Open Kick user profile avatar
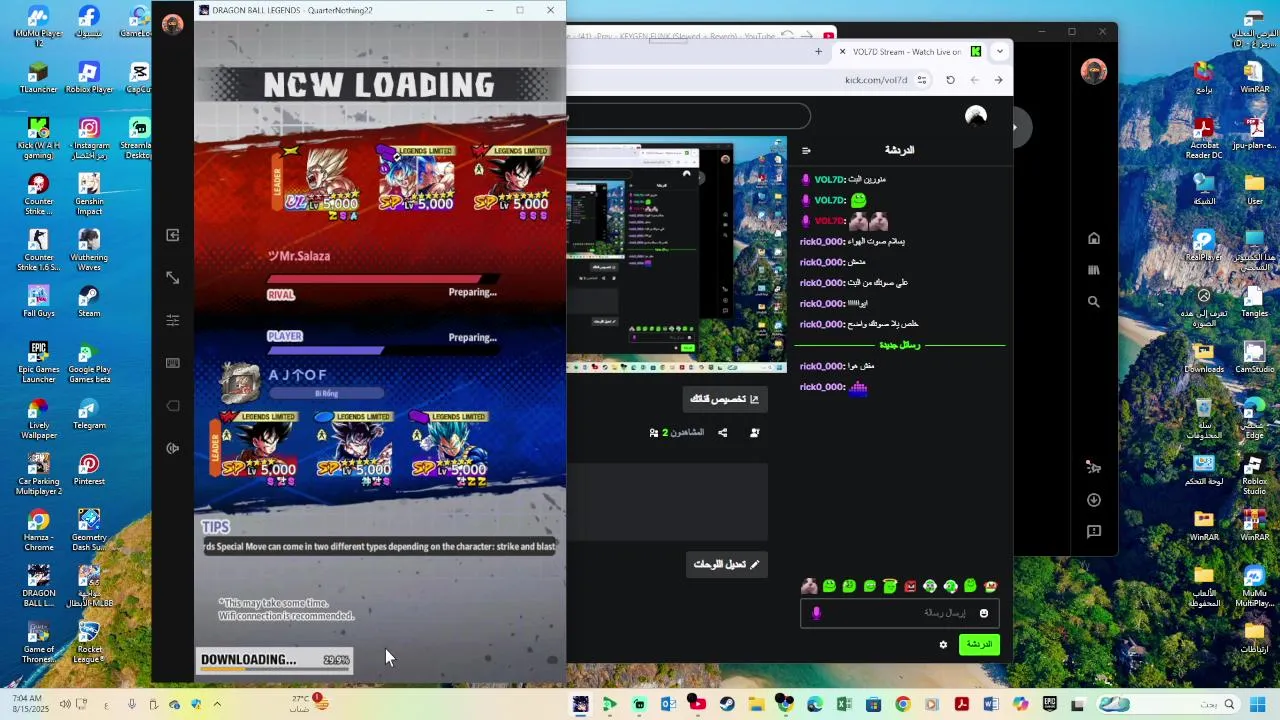1280x720 pixels. [x=976, y=116]
